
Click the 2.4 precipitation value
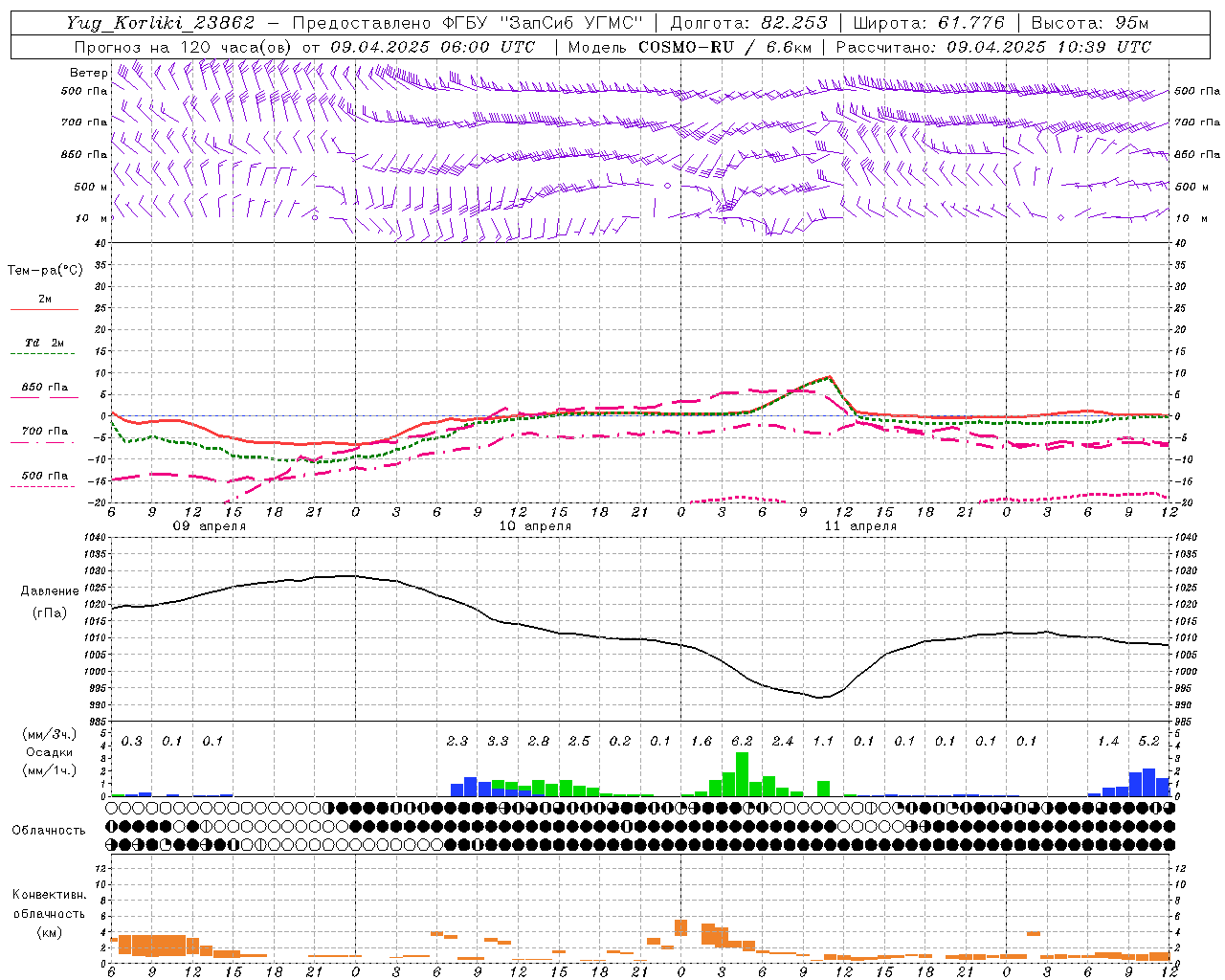pos(783,741)
